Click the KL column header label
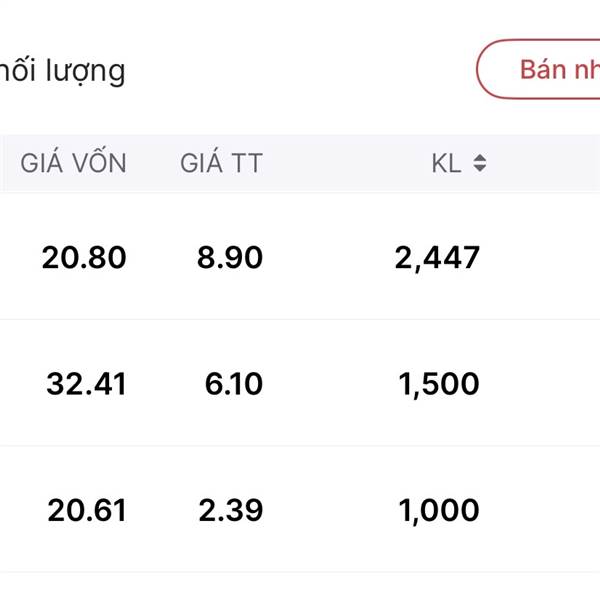The height and width of the screenshot is (600, 600). click(446, 164)
